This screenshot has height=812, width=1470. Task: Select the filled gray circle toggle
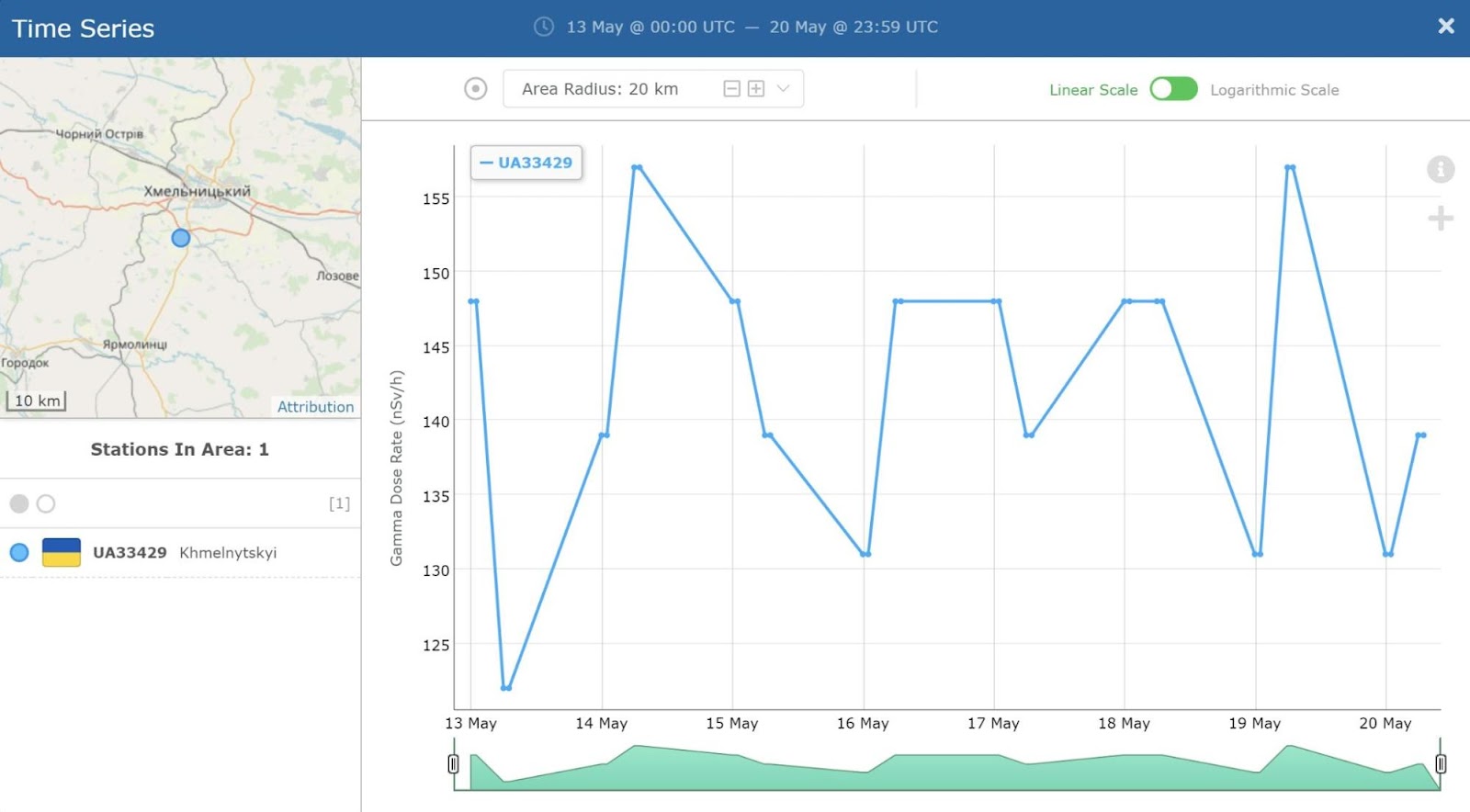19,503
